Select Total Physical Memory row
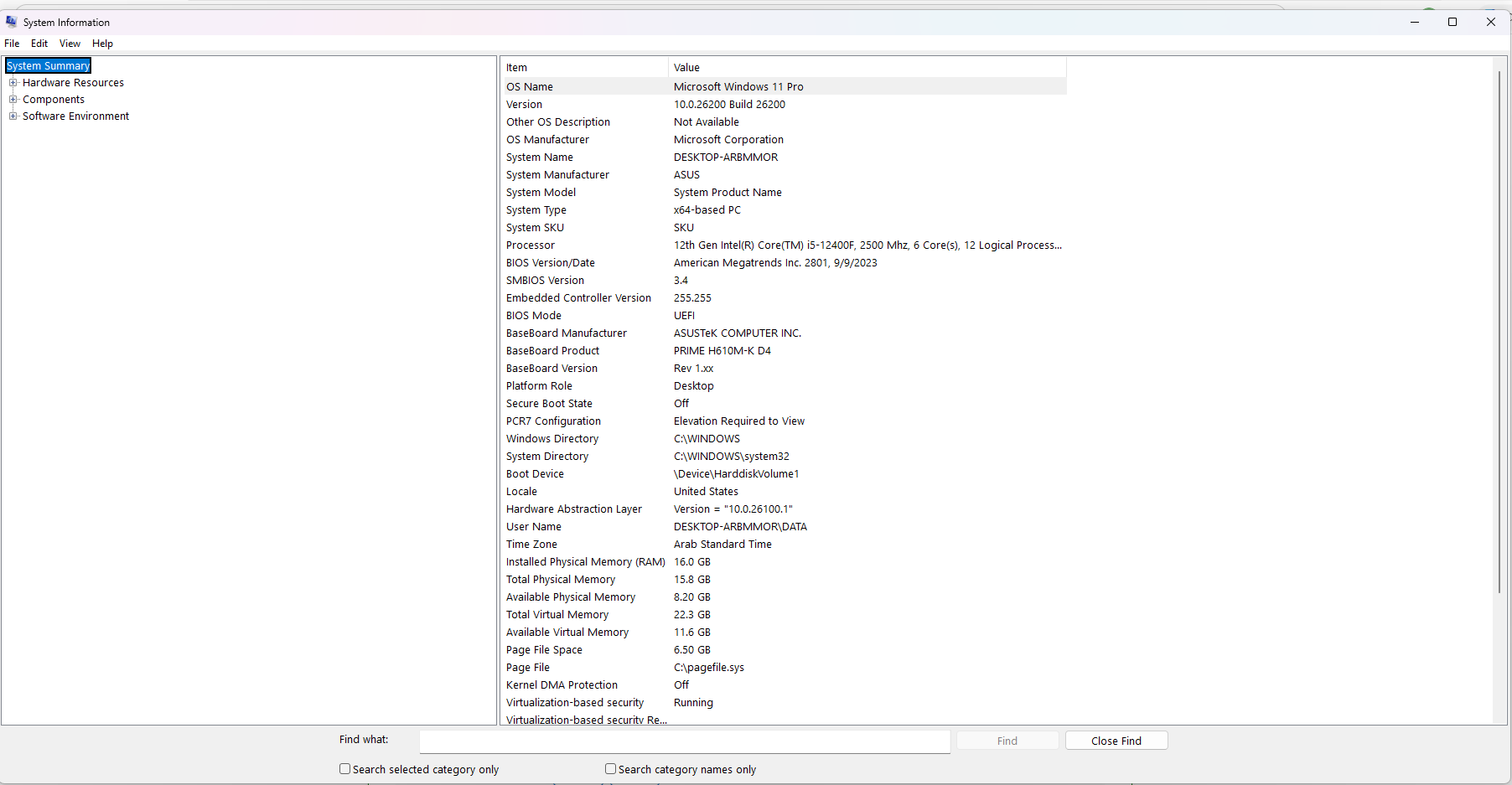The height and width of the screenshot is (785, 1512). pos(784,580)
